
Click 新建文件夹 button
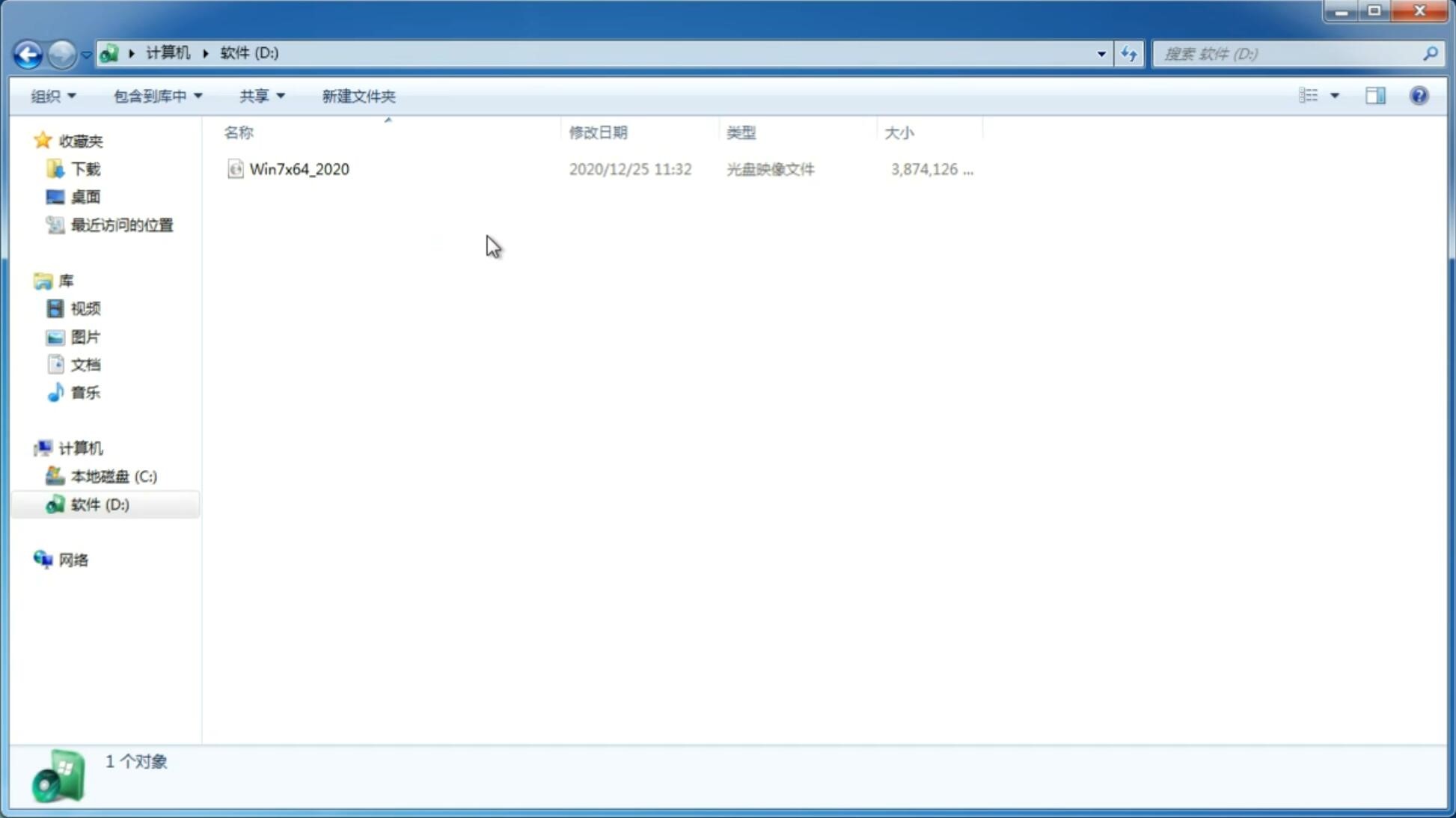point(358,95)
